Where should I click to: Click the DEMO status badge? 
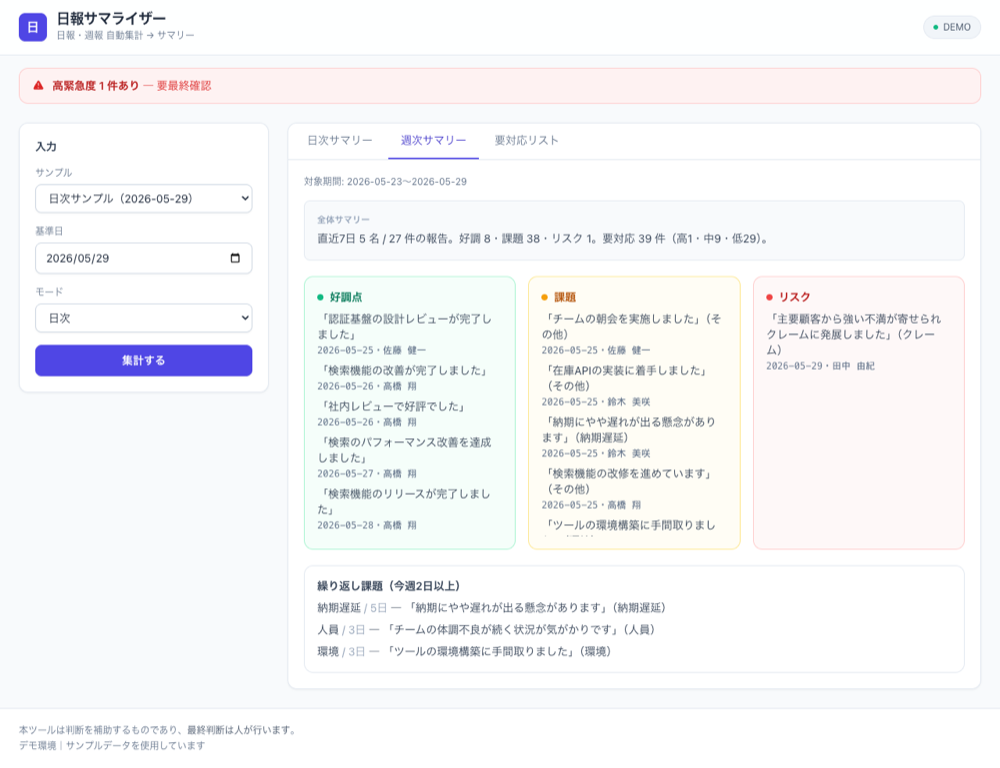click(x=952, y=27)
